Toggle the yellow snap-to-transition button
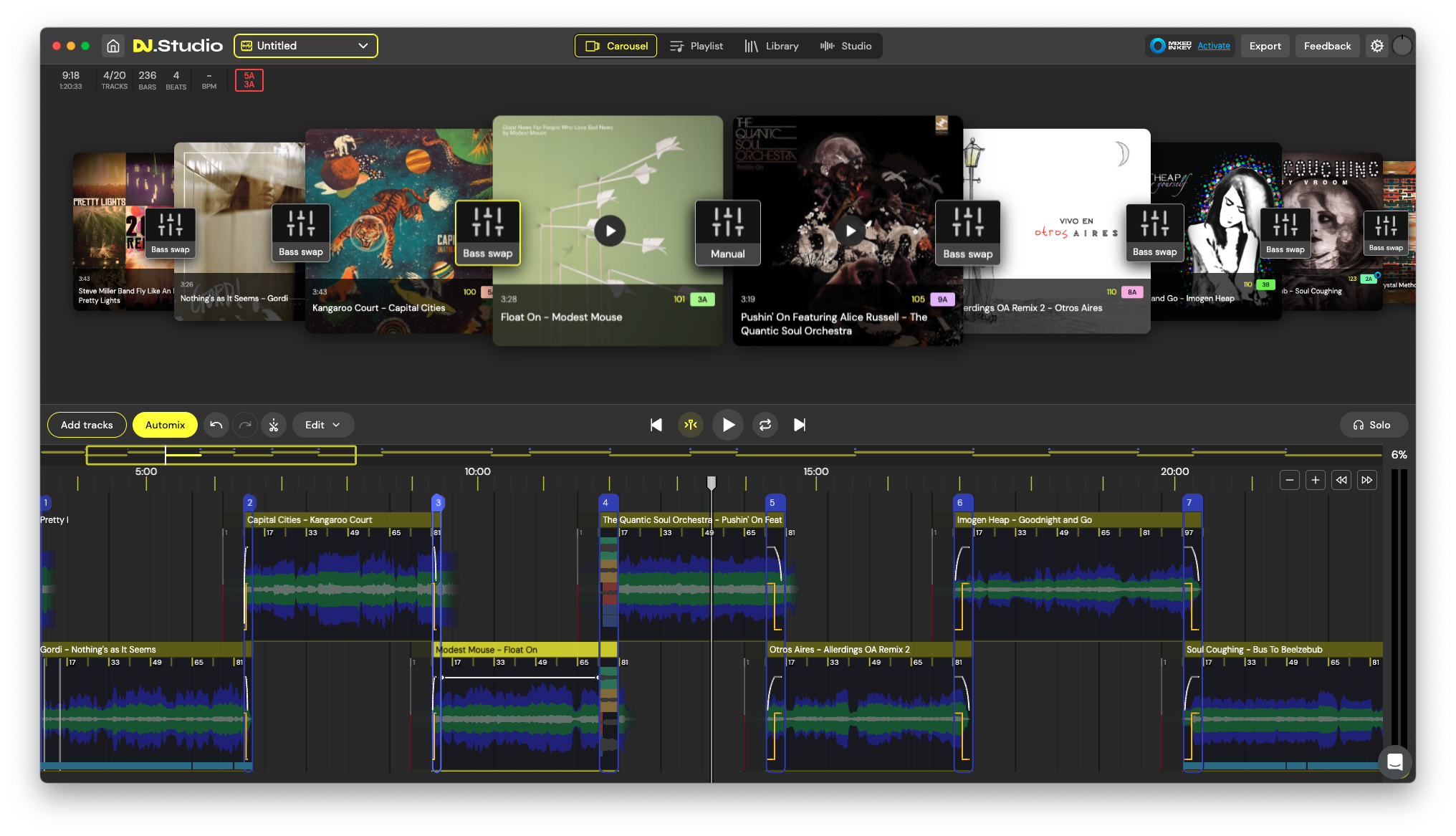 tap(691, 425)
